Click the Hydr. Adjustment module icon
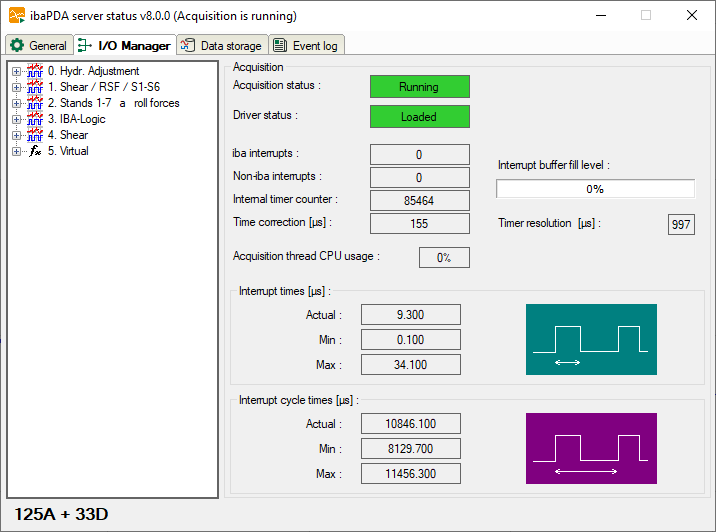The image size is (716, 532). point(35,71)
